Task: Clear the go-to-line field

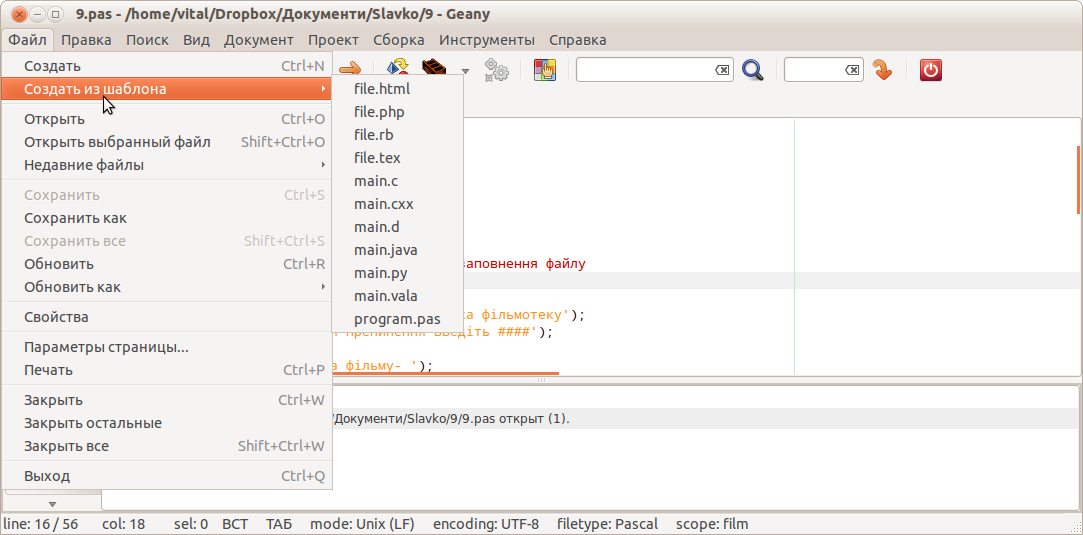Action: pos(852,70)
